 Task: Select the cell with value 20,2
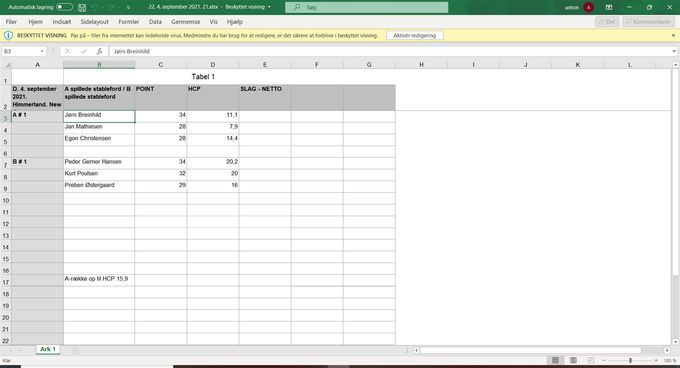point(212,162)
